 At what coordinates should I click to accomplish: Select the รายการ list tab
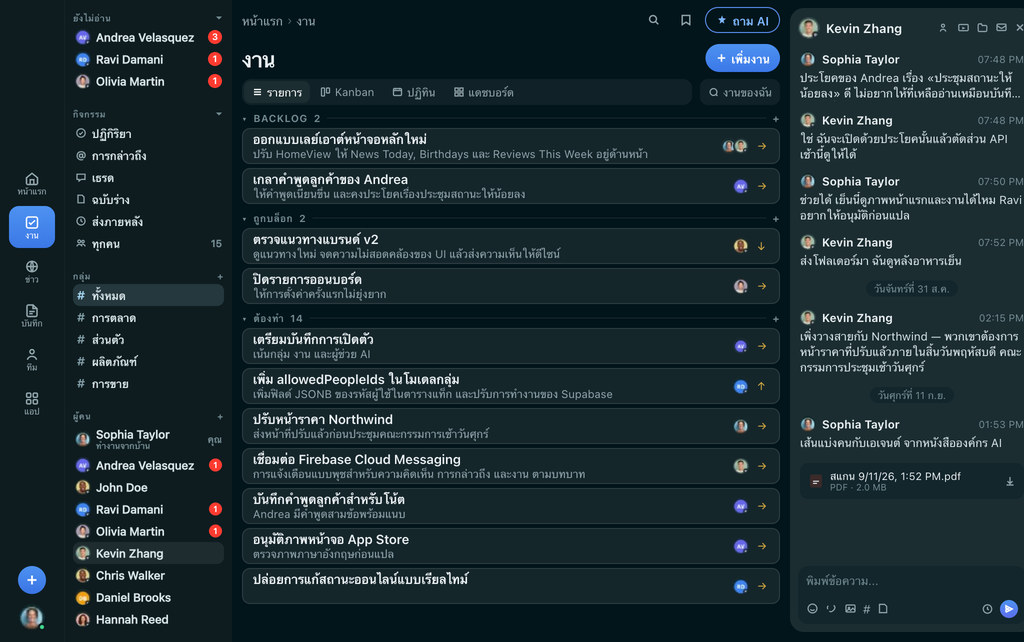point(278,93)
